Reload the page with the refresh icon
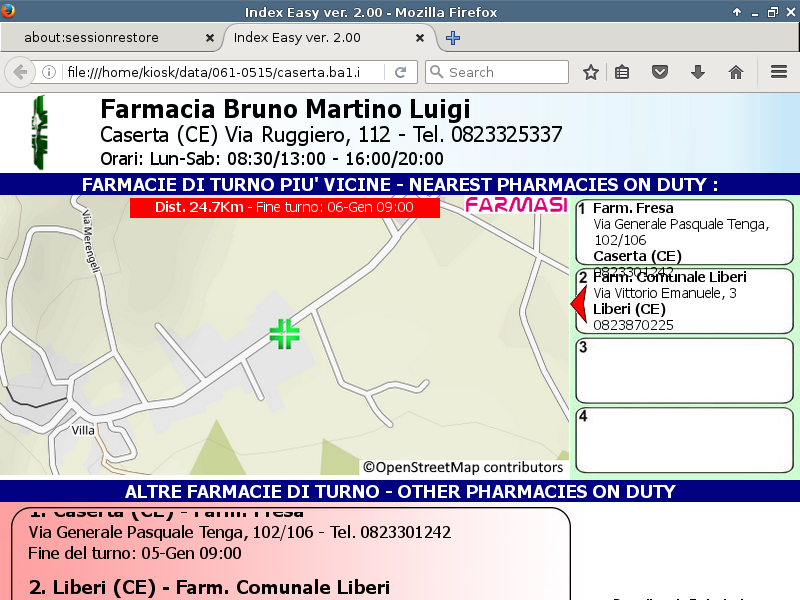The width and height of the screenshot is (800, 600). (x=400, y=72)
